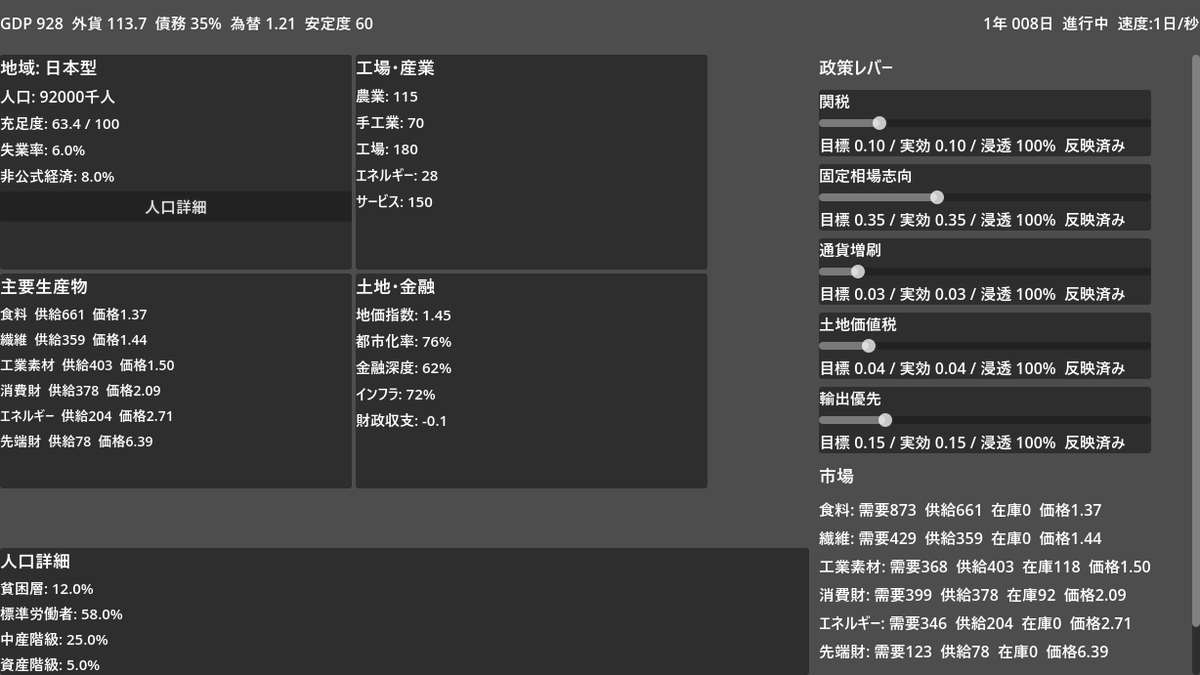Select market row 工業素材: 需要368
This screenshot has height=675, width=1200.
tap(985, 567)
